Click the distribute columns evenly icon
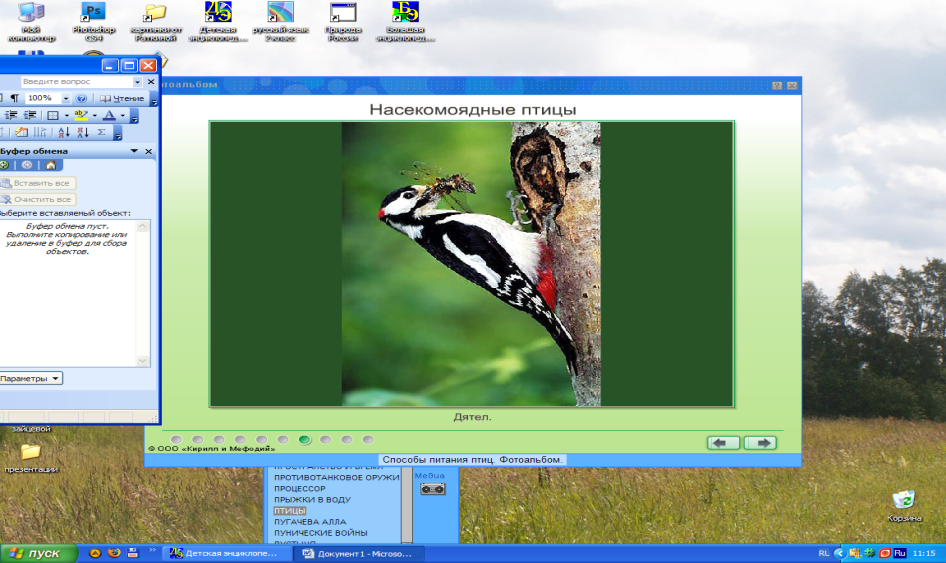This screenshot has height=563, width=946. click(40, 132)
